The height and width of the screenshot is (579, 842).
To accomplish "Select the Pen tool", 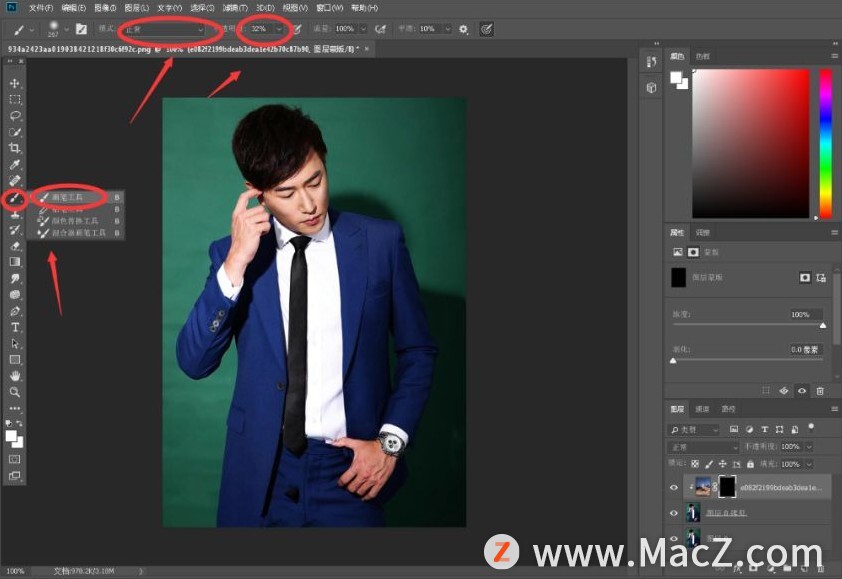I will tap(14, 311).
